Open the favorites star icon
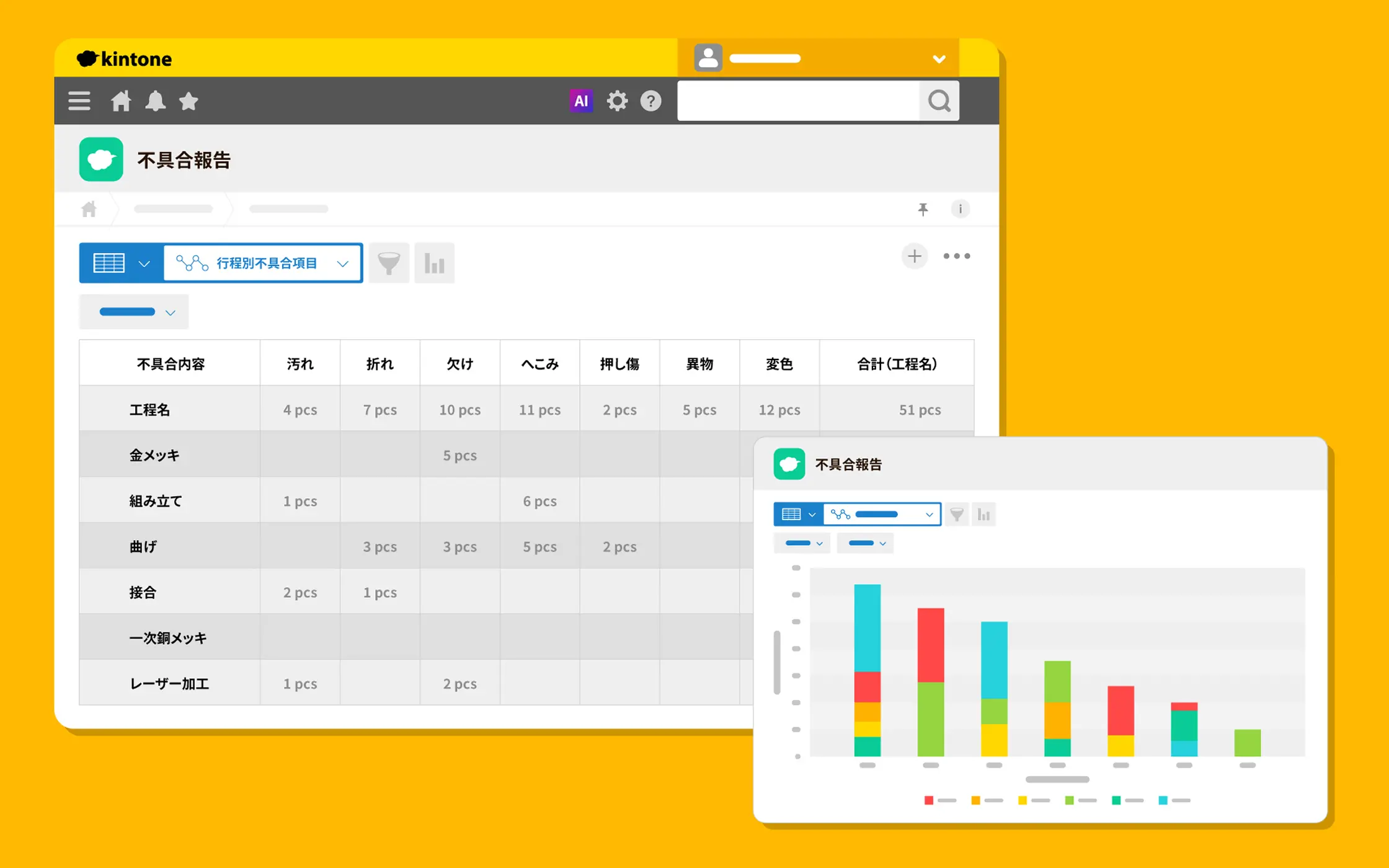 [x=189, y=100]
